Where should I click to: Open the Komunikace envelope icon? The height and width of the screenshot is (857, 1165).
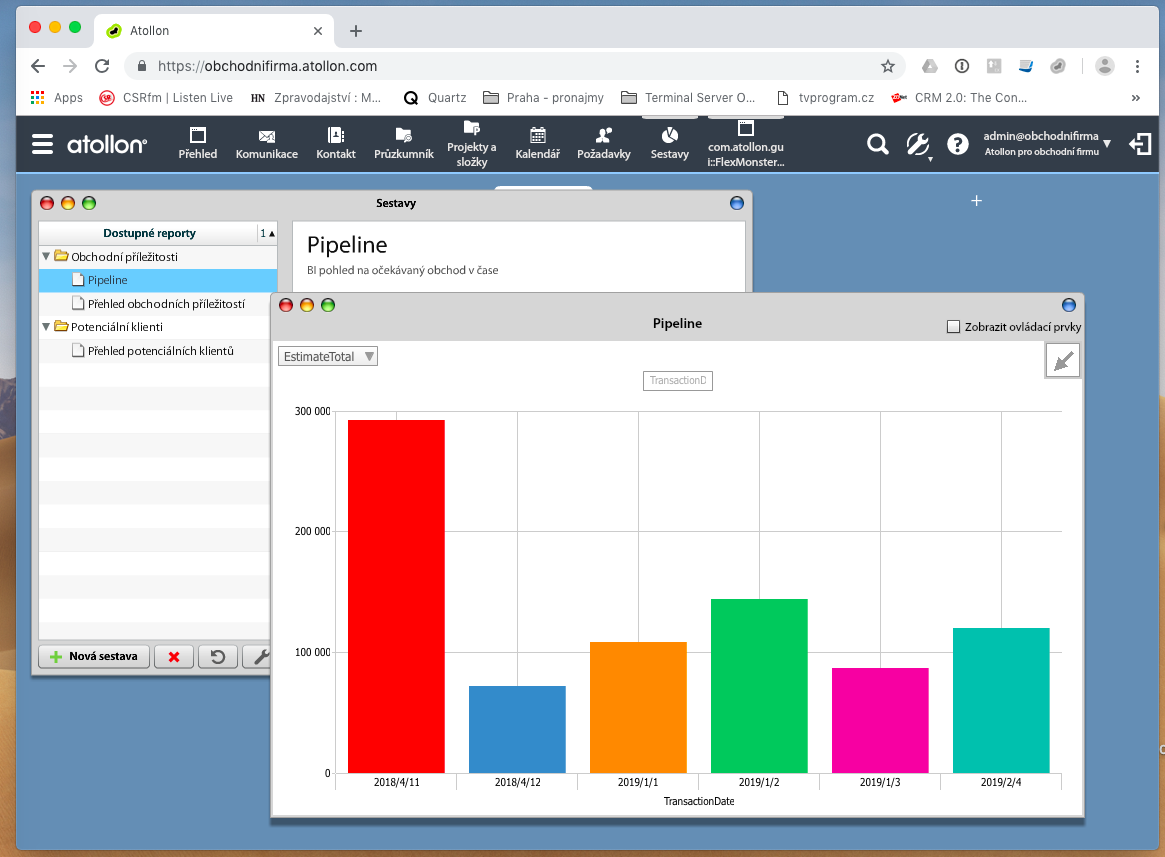266,136
